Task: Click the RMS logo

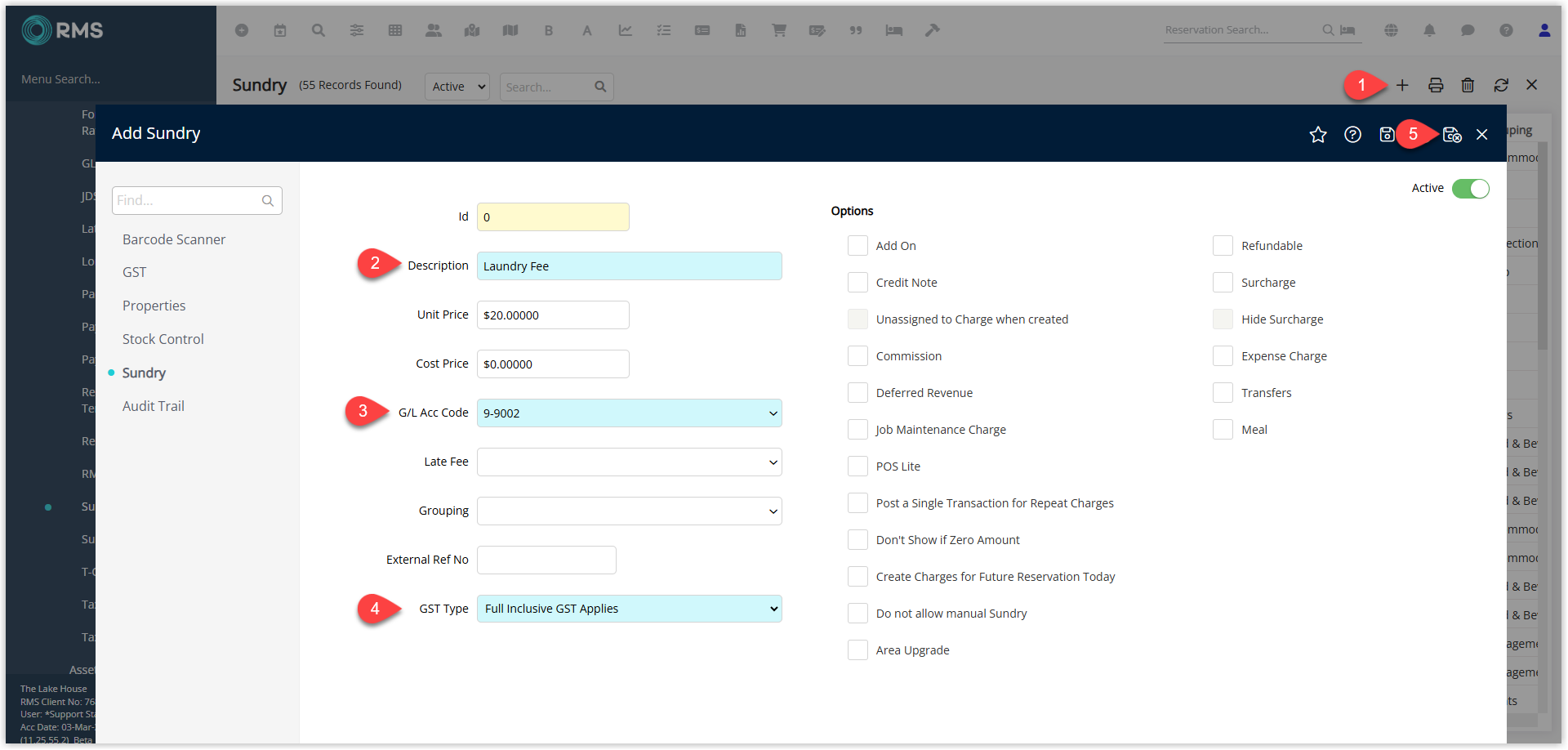Action: click(63, 30)
